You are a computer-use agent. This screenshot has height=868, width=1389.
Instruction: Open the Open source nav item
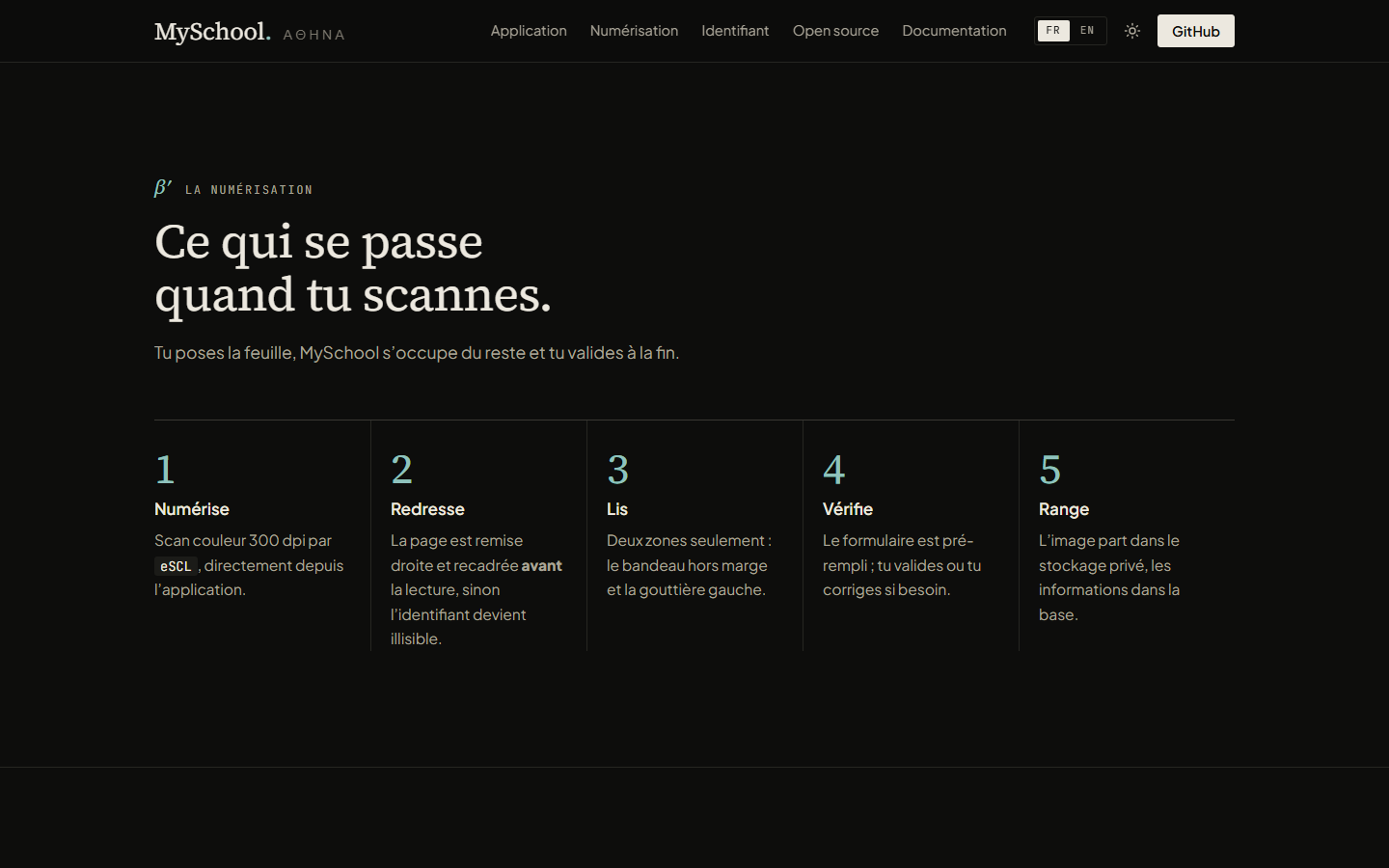coord(835,31)
